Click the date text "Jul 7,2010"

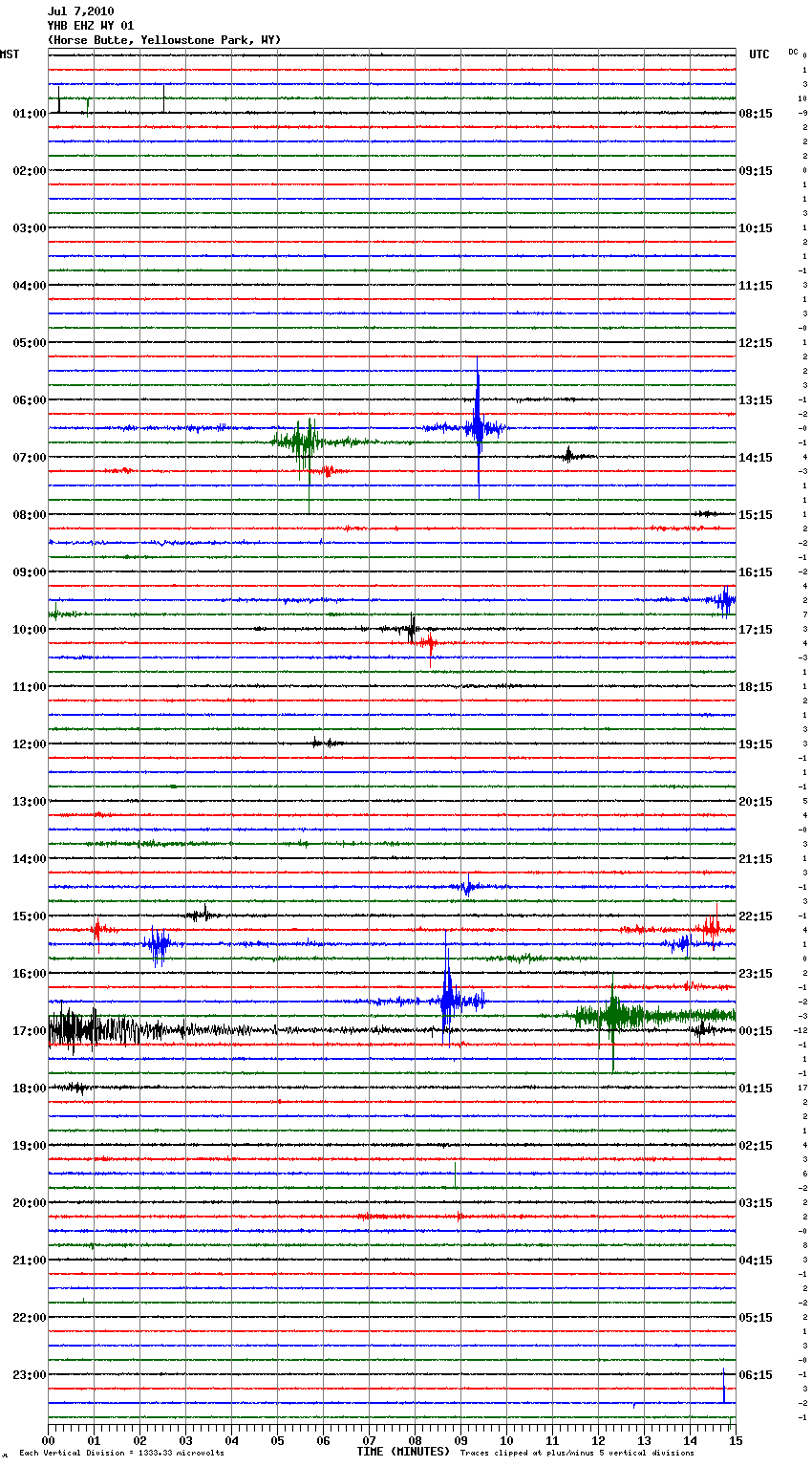(x=80, y=11)
